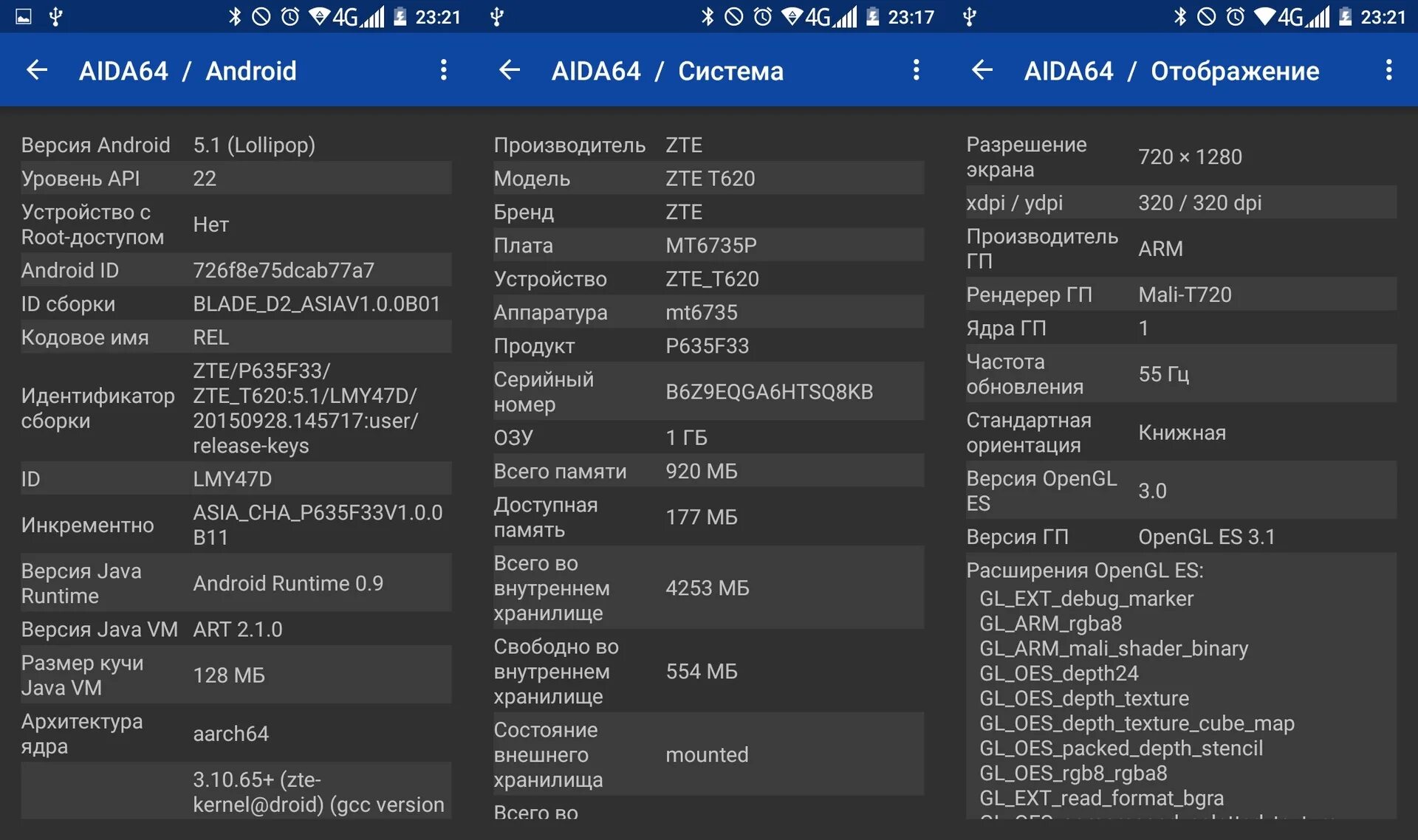This screenshot has height=840, width=1418.
Task: Tap back arrow in AIDA64 / Отображение screen
Action: click(x=982, y=70)
